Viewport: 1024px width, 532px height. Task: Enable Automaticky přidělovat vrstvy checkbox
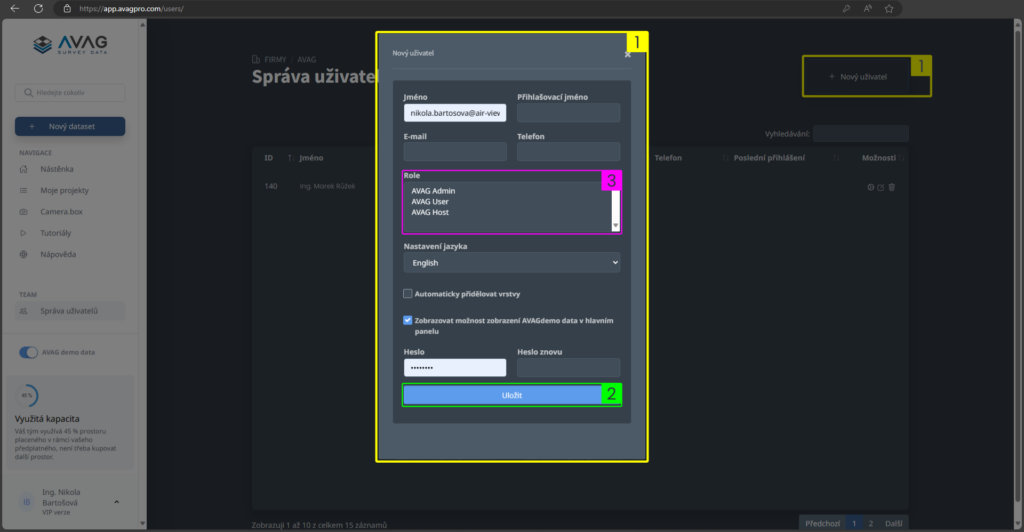pyautogui.click(x=408, y=294)
